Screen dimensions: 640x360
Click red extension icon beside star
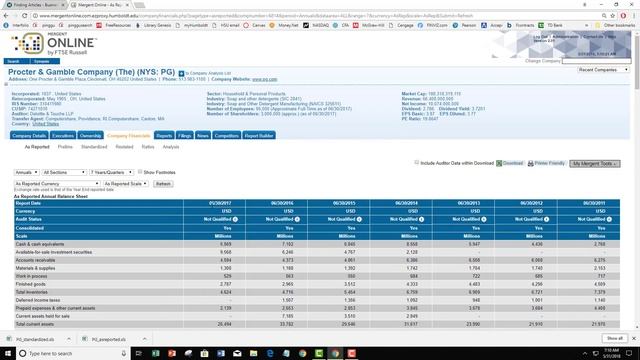pyautogui.click(x=623, y=16)
